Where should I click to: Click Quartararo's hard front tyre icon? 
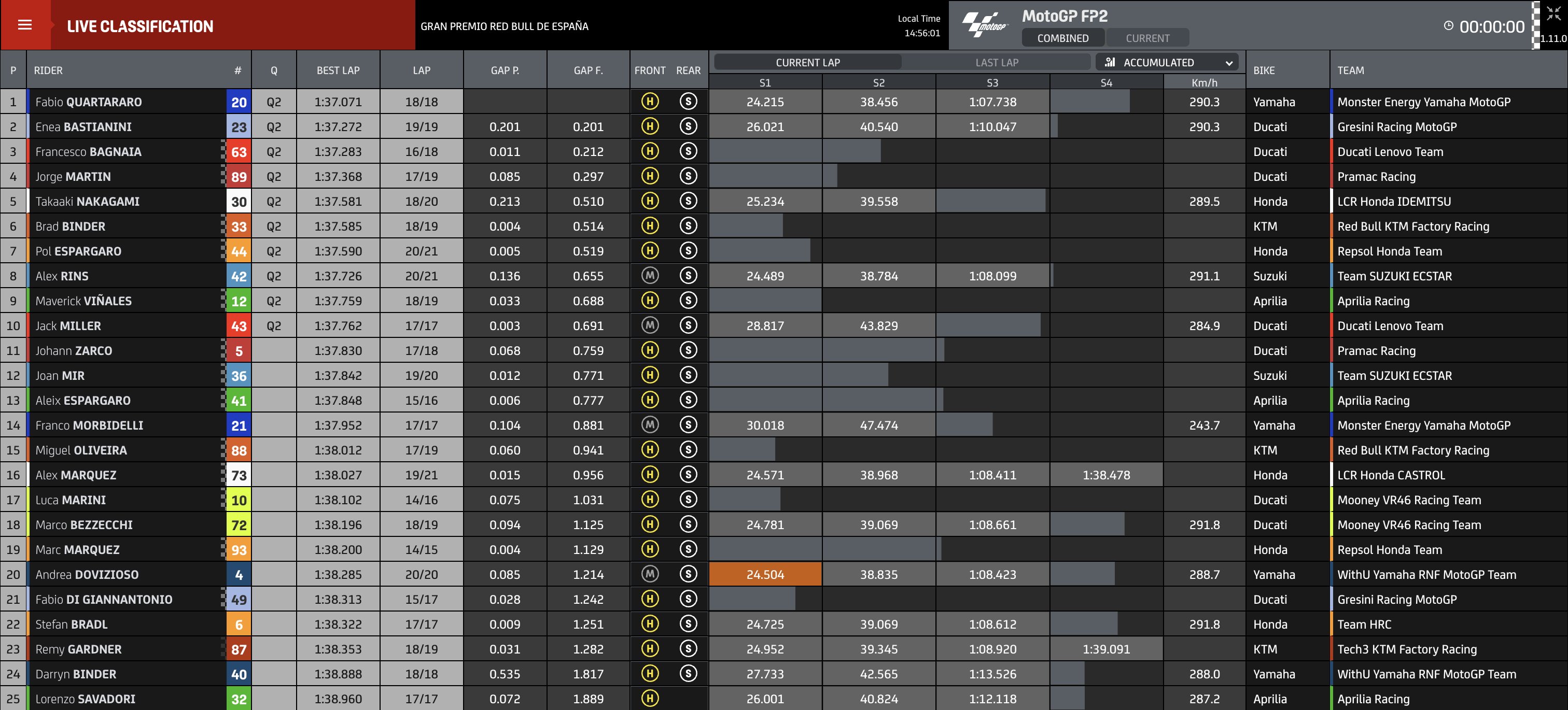tap(650, 102)
